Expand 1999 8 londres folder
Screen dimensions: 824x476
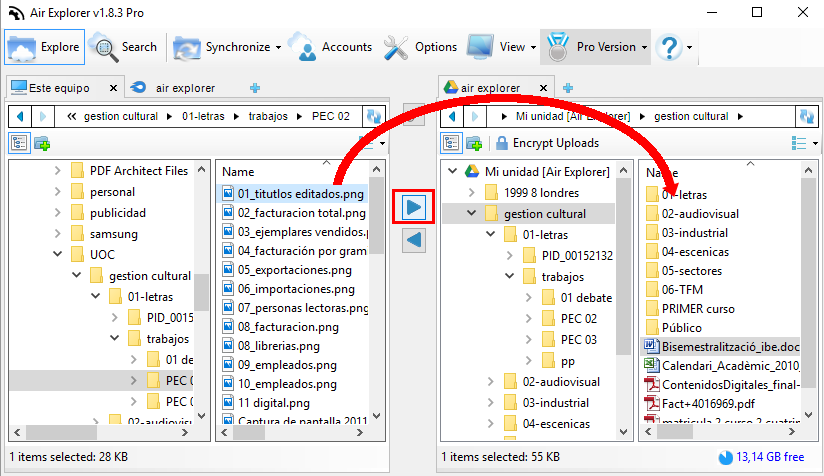pyautogui.click(x=471, y=193)
